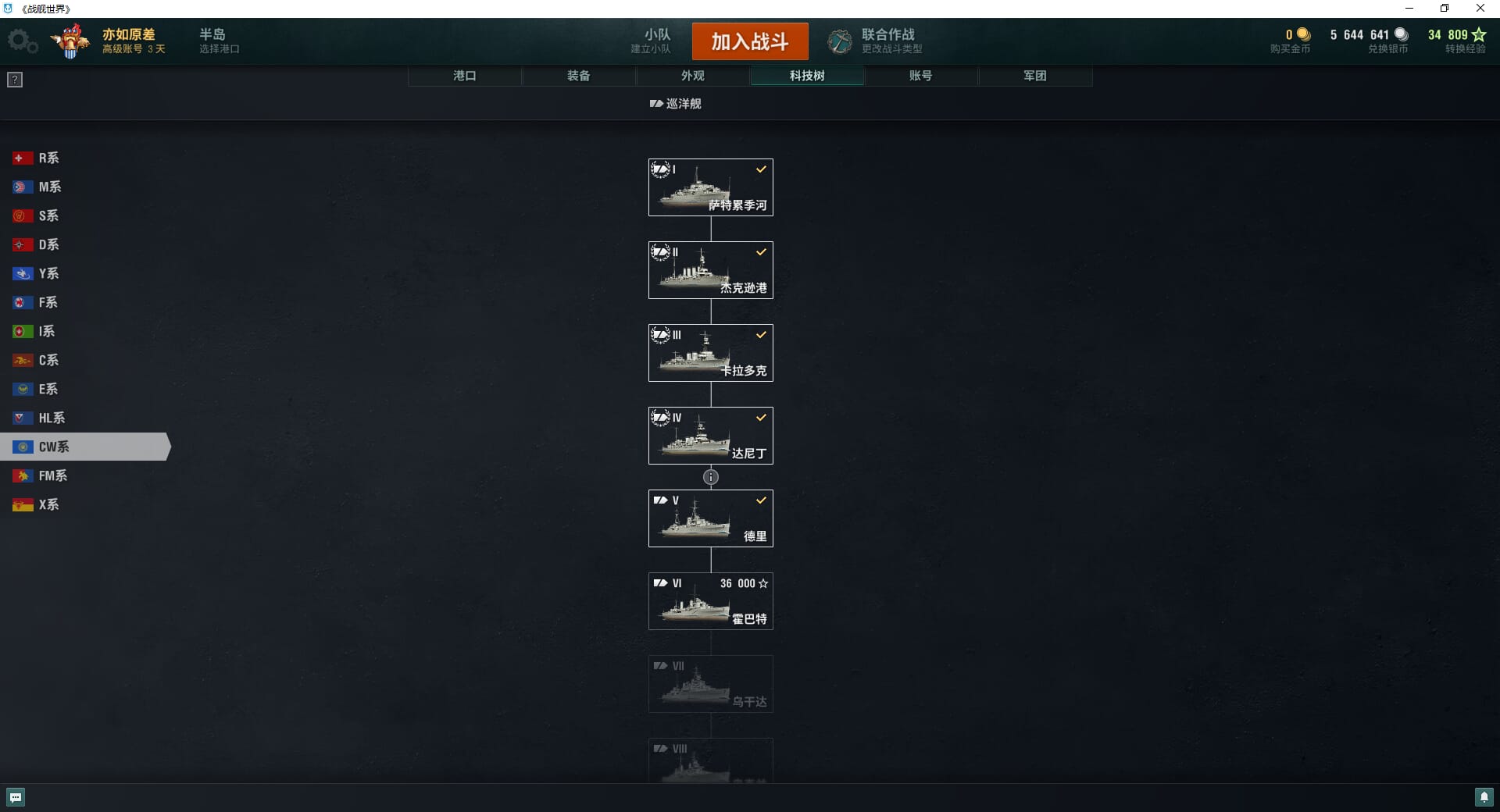Click the experience star convert icon
The height and width of the screenshot is (812, 1500).
tap(1479, 34)
